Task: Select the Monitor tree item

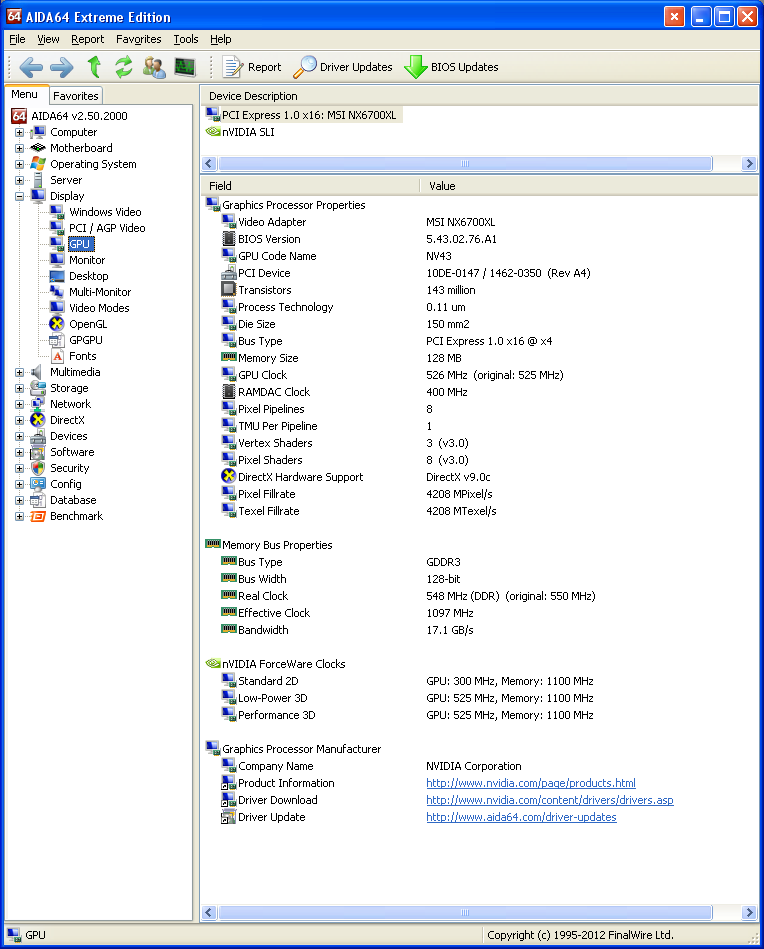Action: point(87,260)
